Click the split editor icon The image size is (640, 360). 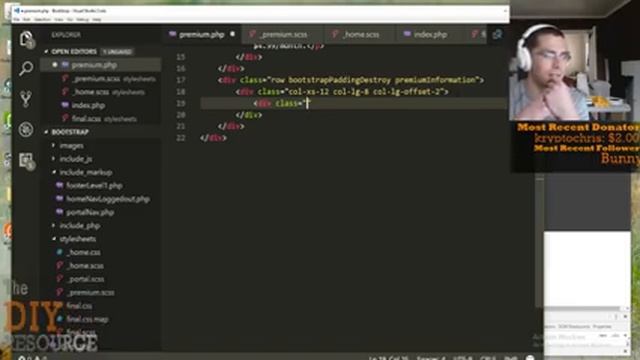click(497, 35)
